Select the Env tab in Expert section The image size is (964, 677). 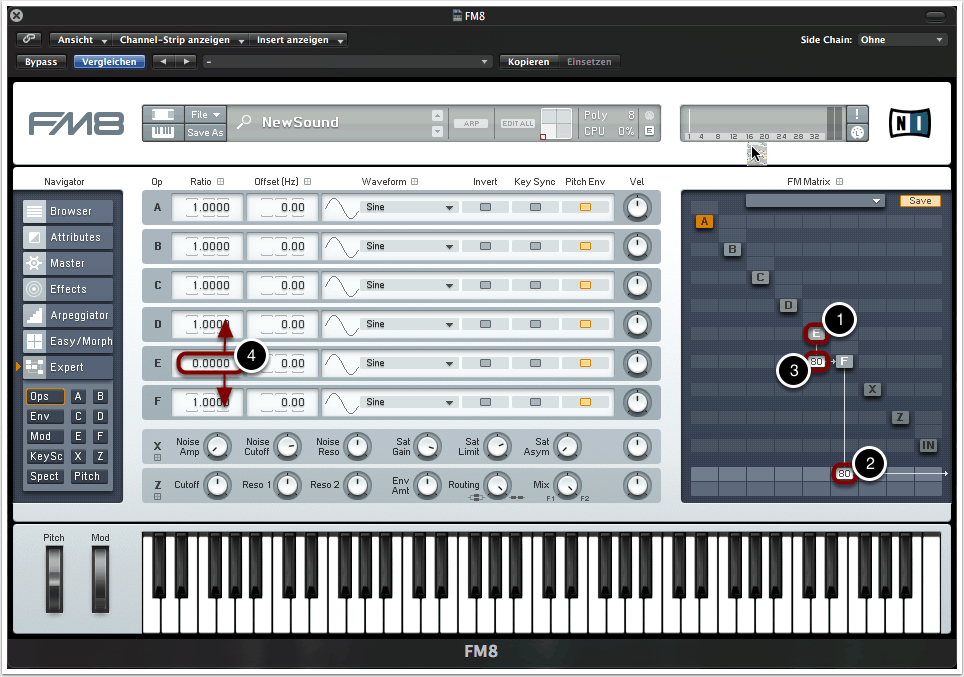tap(44, 416)
